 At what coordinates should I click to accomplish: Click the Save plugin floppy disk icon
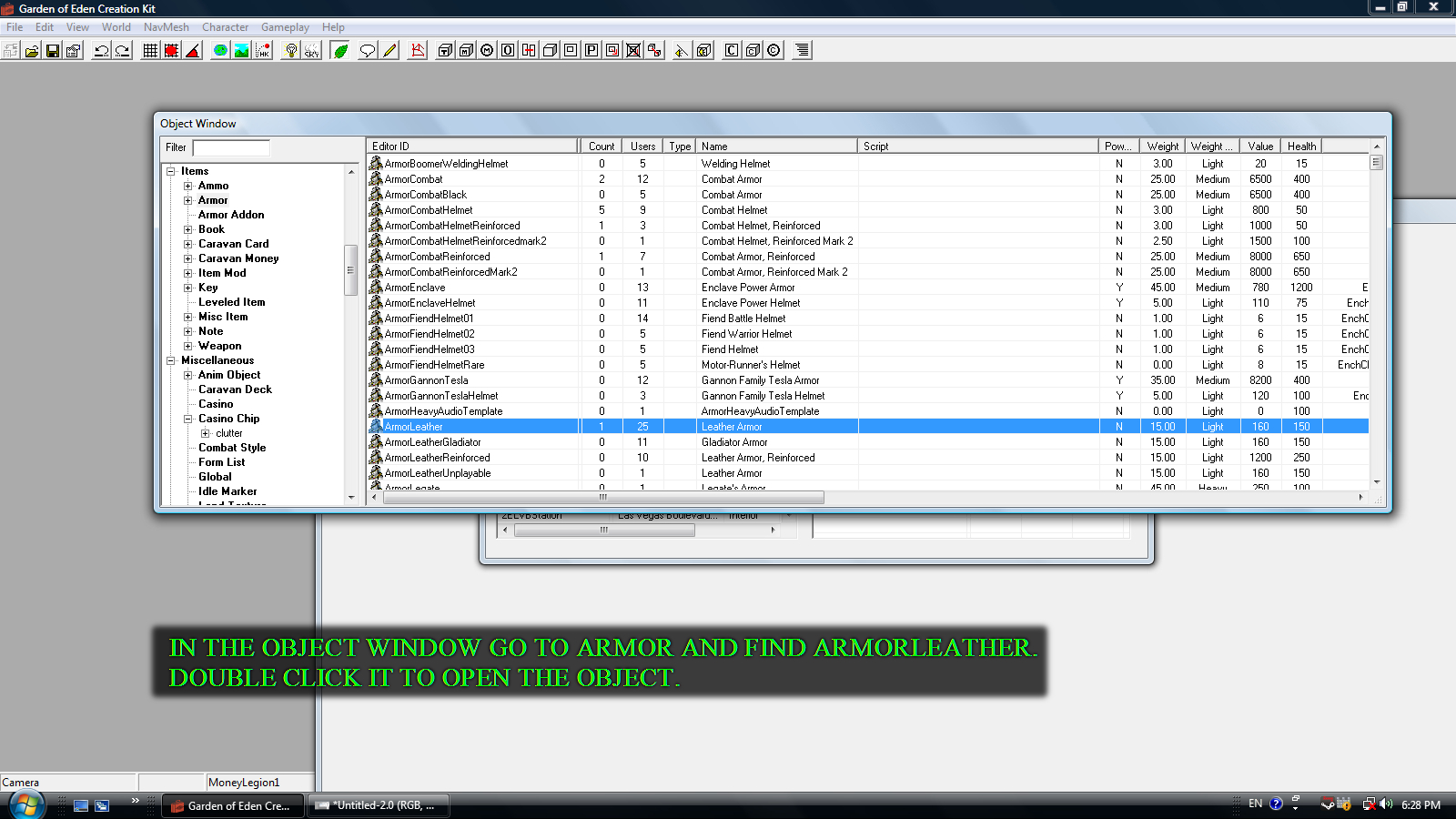tap(53, 51)
